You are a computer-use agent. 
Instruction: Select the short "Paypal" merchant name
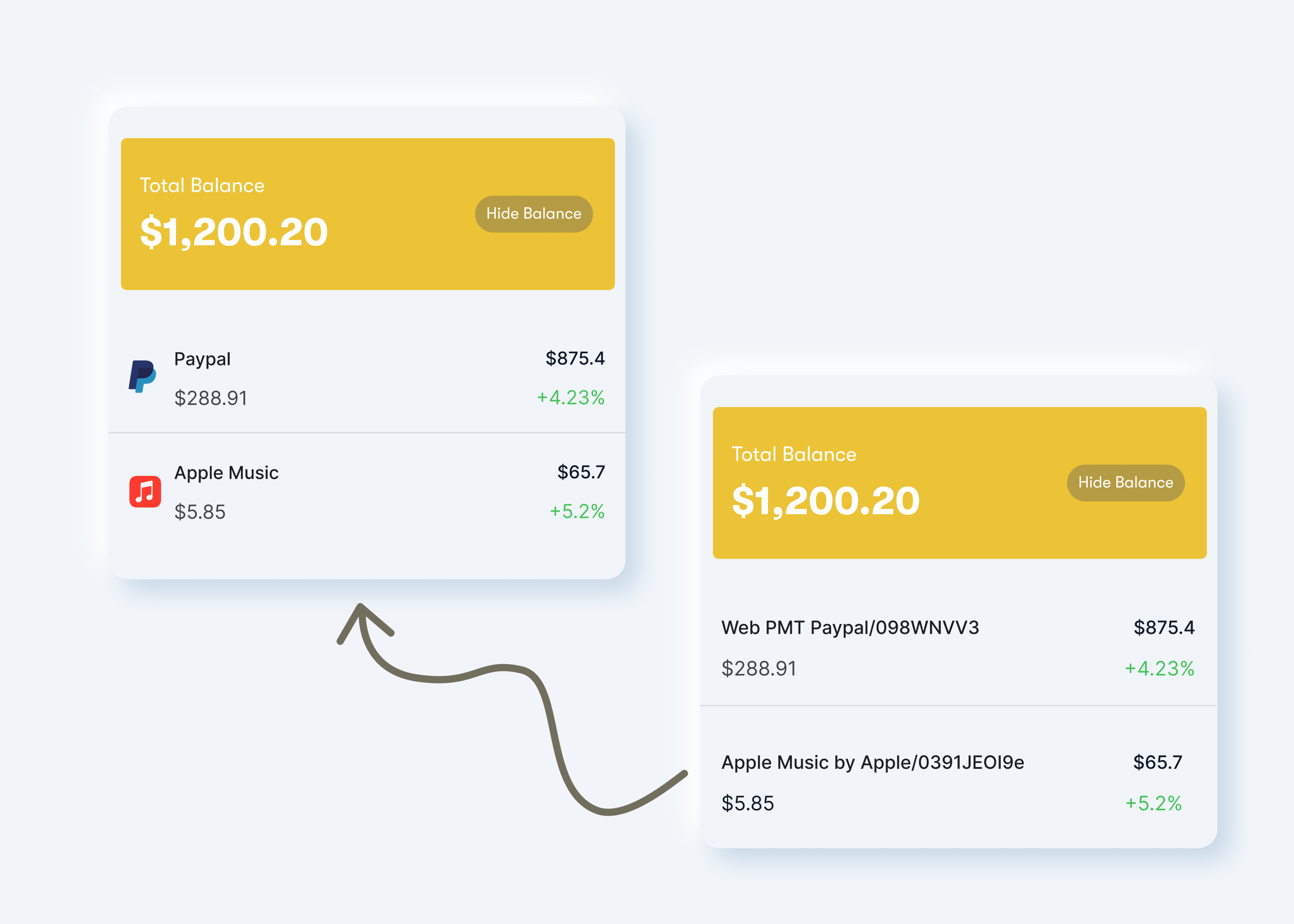pyautogui.click(x=202, y=359)
